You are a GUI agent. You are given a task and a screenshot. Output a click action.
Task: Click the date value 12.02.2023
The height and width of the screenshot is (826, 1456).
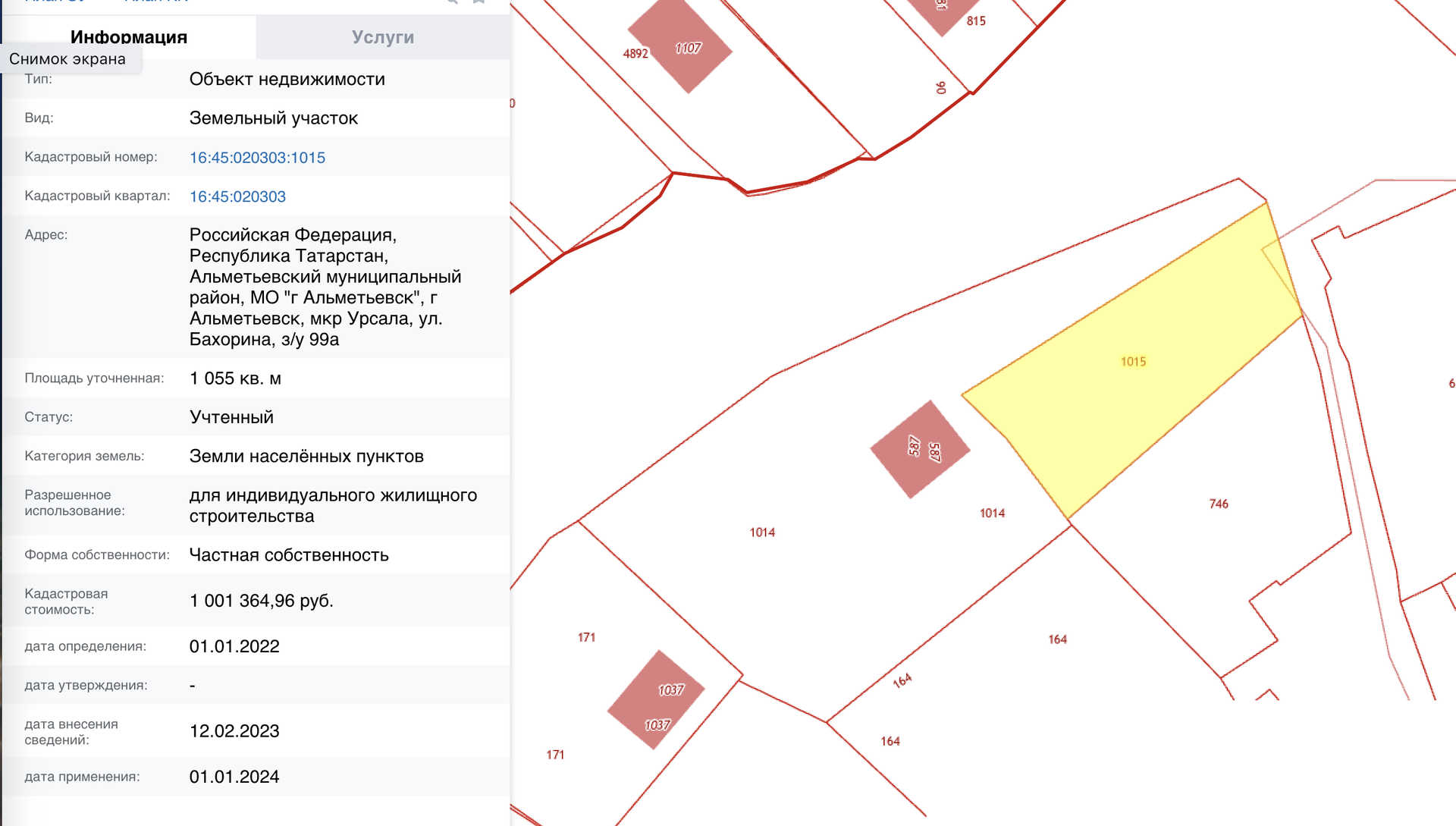[234, 731]
